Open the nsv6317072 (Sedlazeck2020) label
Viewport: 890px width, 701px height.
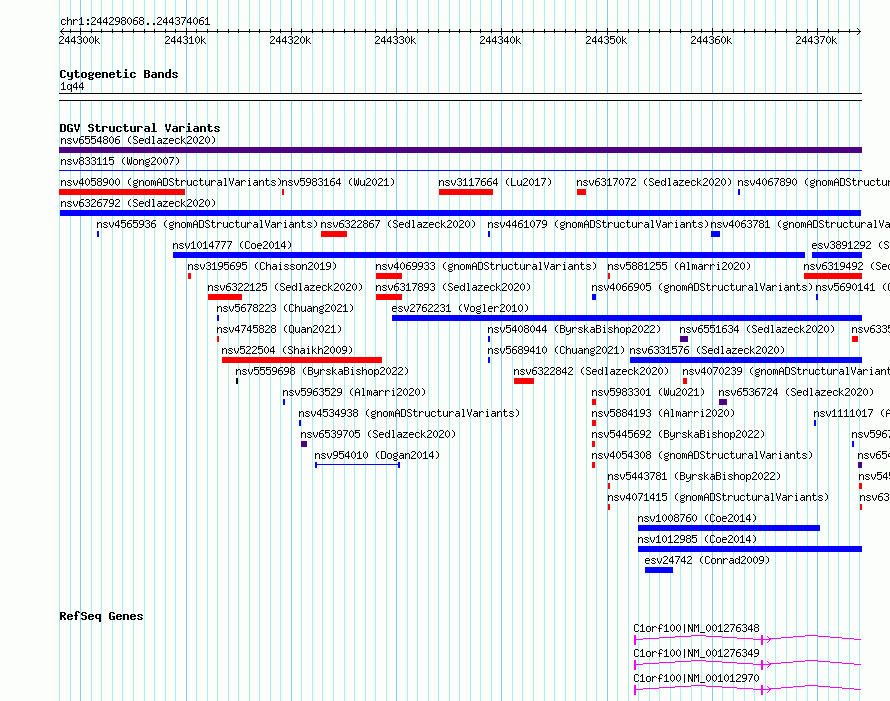point(654,182)
